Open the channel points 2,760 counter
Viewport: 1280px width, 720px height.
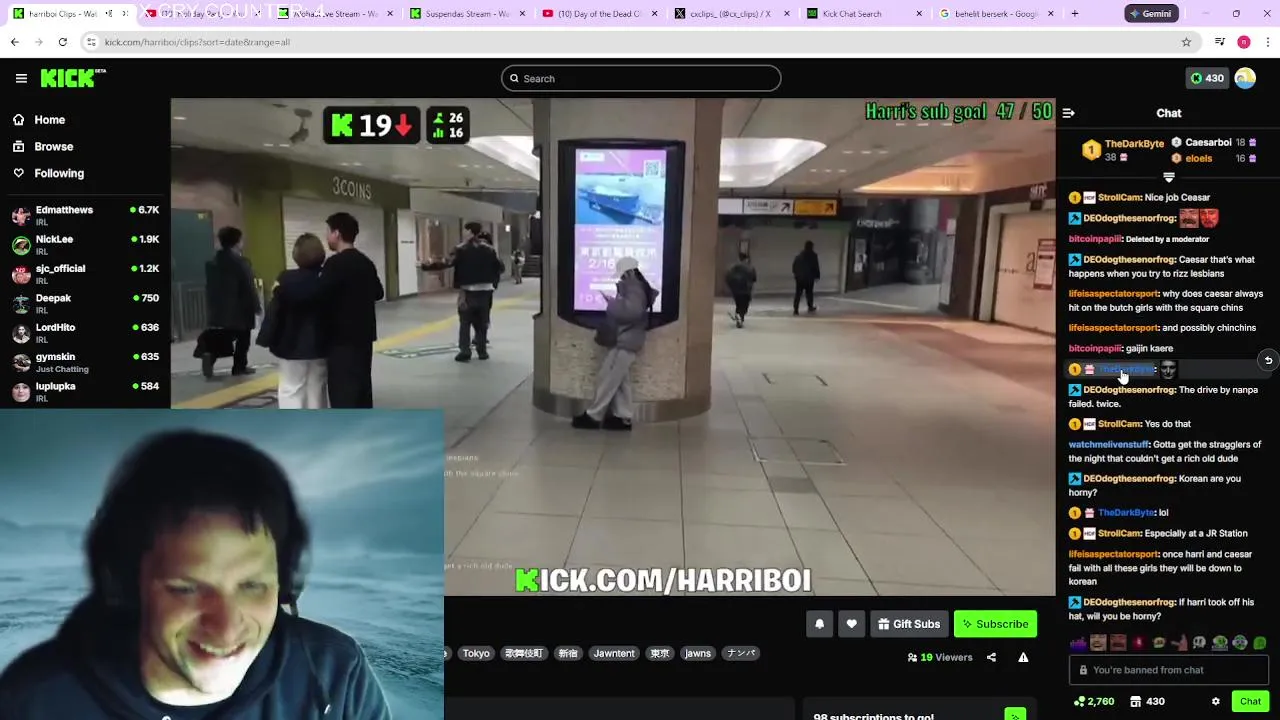tap(1094, 702)
